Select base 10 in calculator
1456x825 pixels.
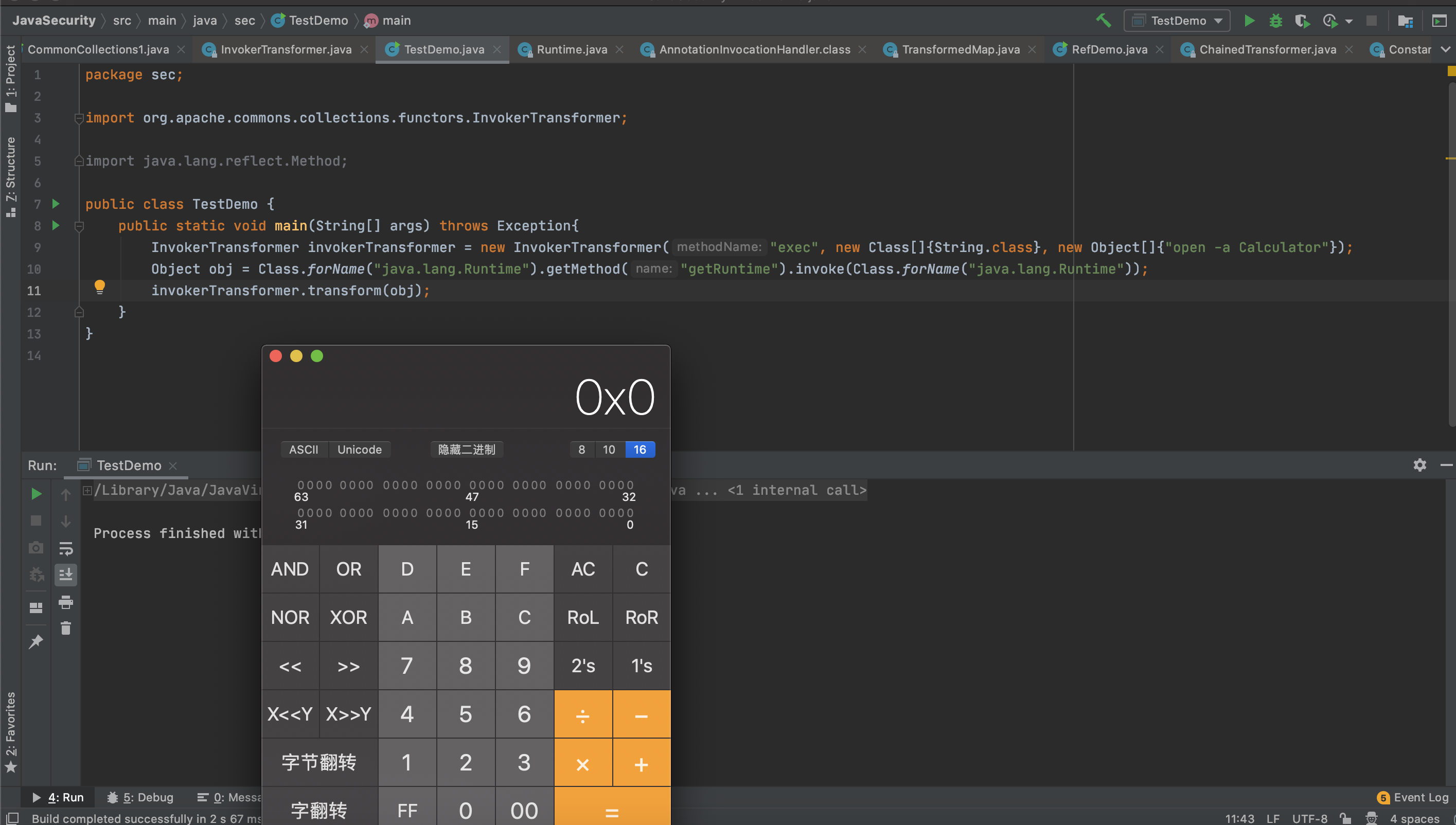tap(609, 450)
